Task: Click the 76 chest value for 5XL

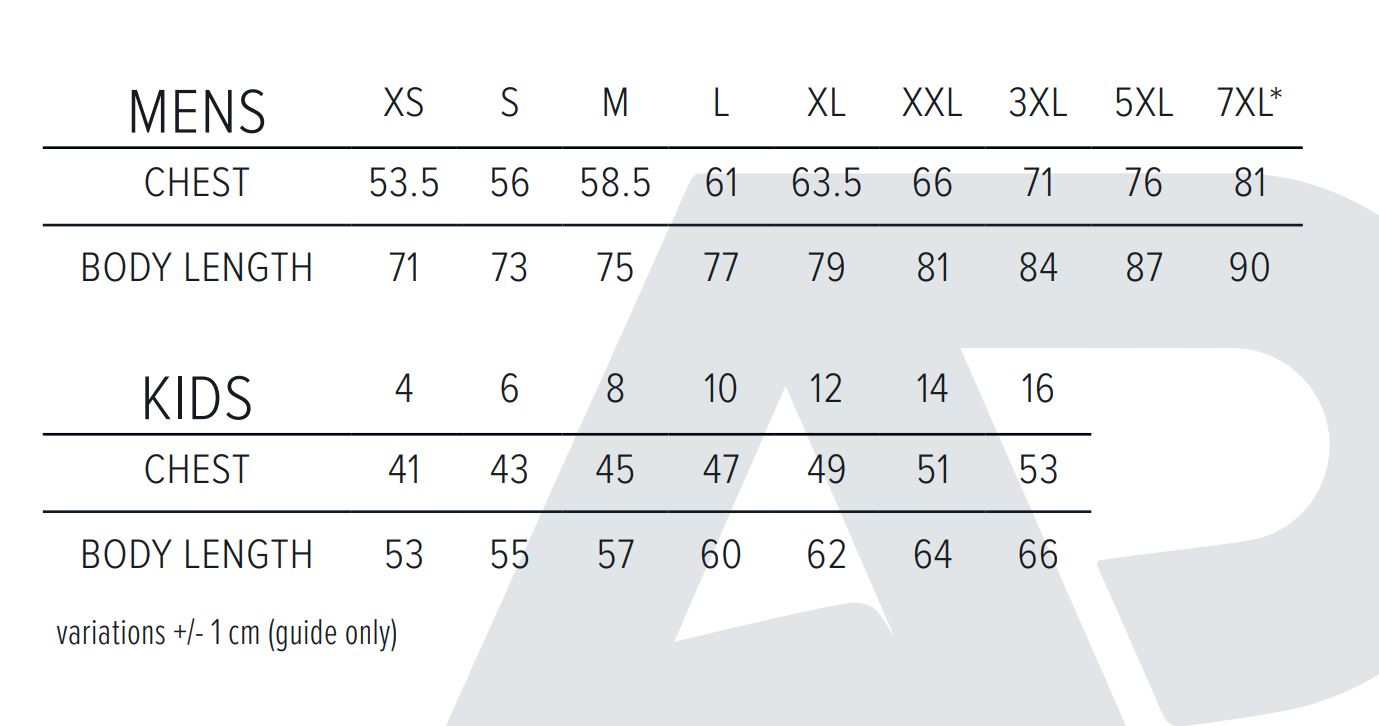Action: pos(1143,183)
